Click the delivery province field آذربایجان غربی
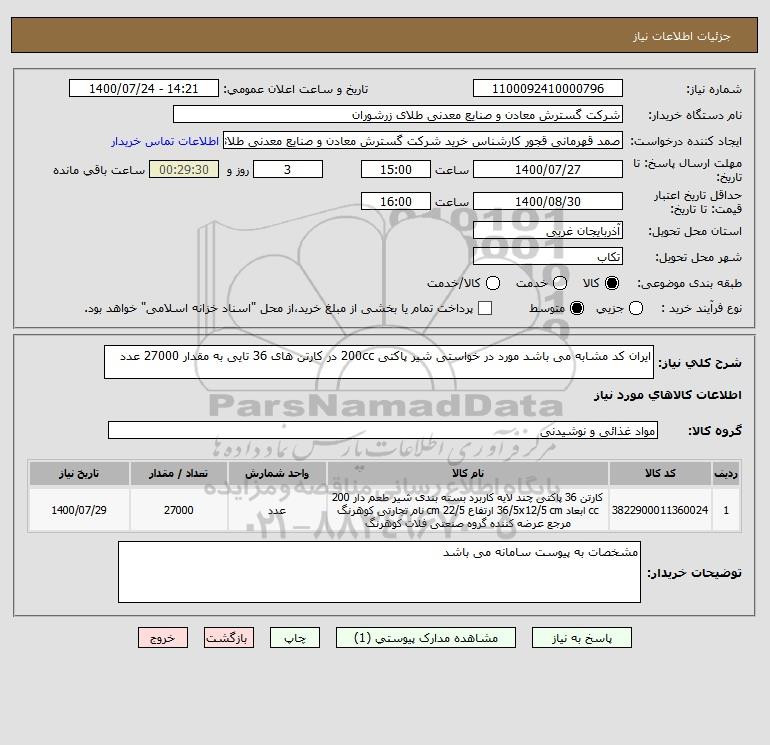Image resolution: width=770 pixels, height=745 pixels. point(548,230)
